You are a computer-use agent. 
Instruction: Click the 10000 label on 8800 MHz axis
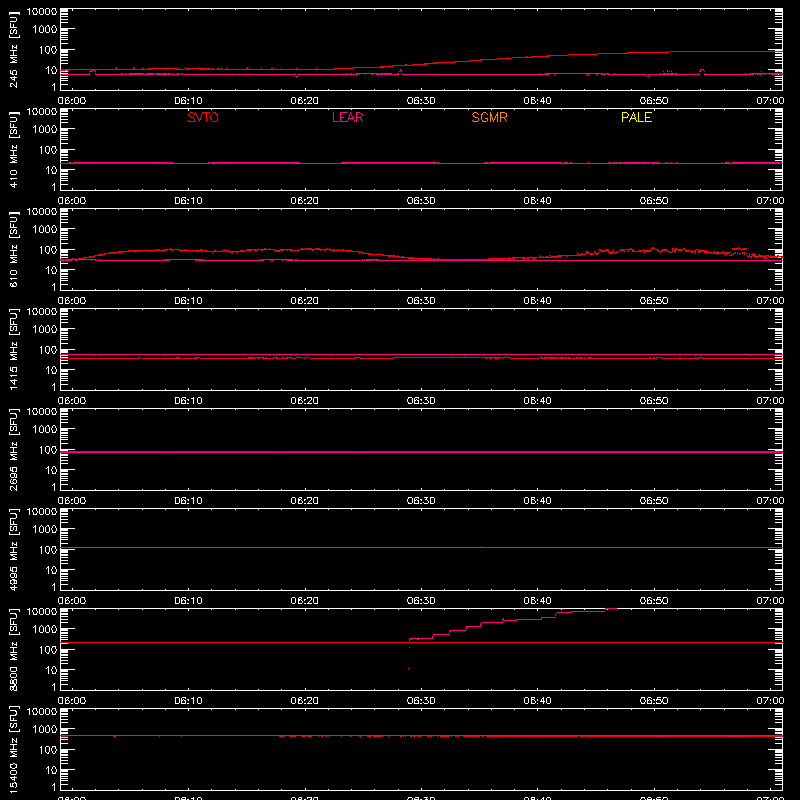[x=42, y=612]
